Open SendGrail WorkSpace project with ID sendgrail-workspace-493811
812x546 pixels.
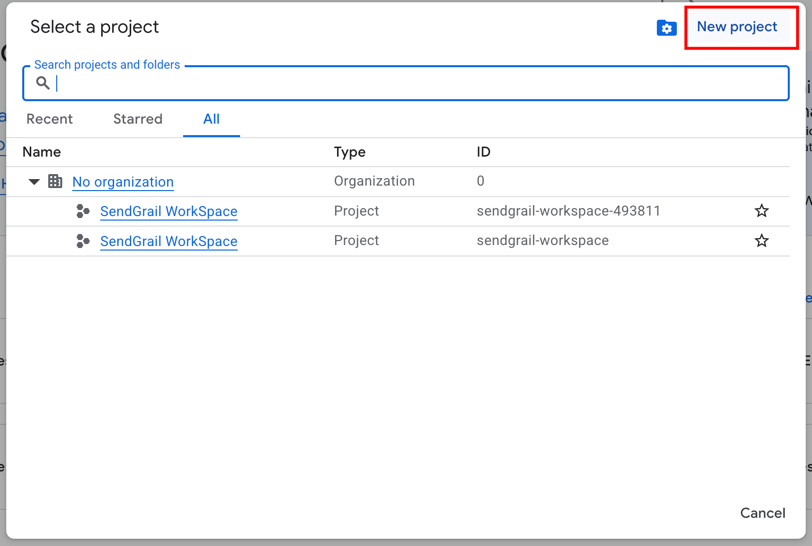(x=169, y=211)
